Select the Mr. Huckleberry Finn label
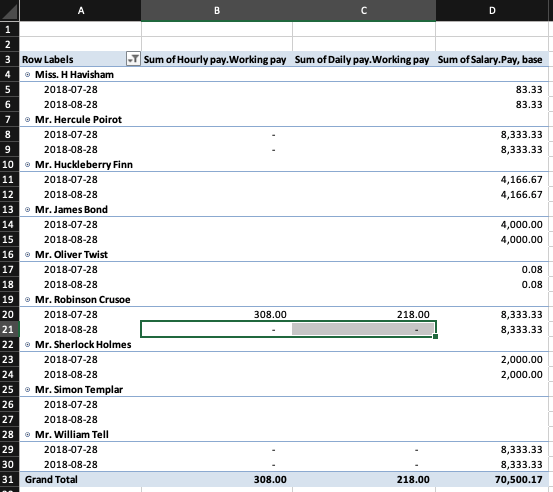 click(84, 164)
